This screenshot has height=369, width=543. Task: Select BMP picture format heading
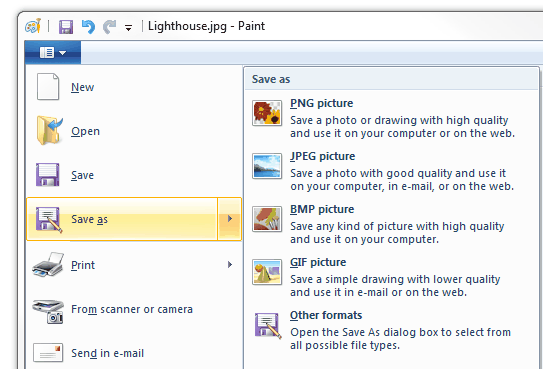322,209
